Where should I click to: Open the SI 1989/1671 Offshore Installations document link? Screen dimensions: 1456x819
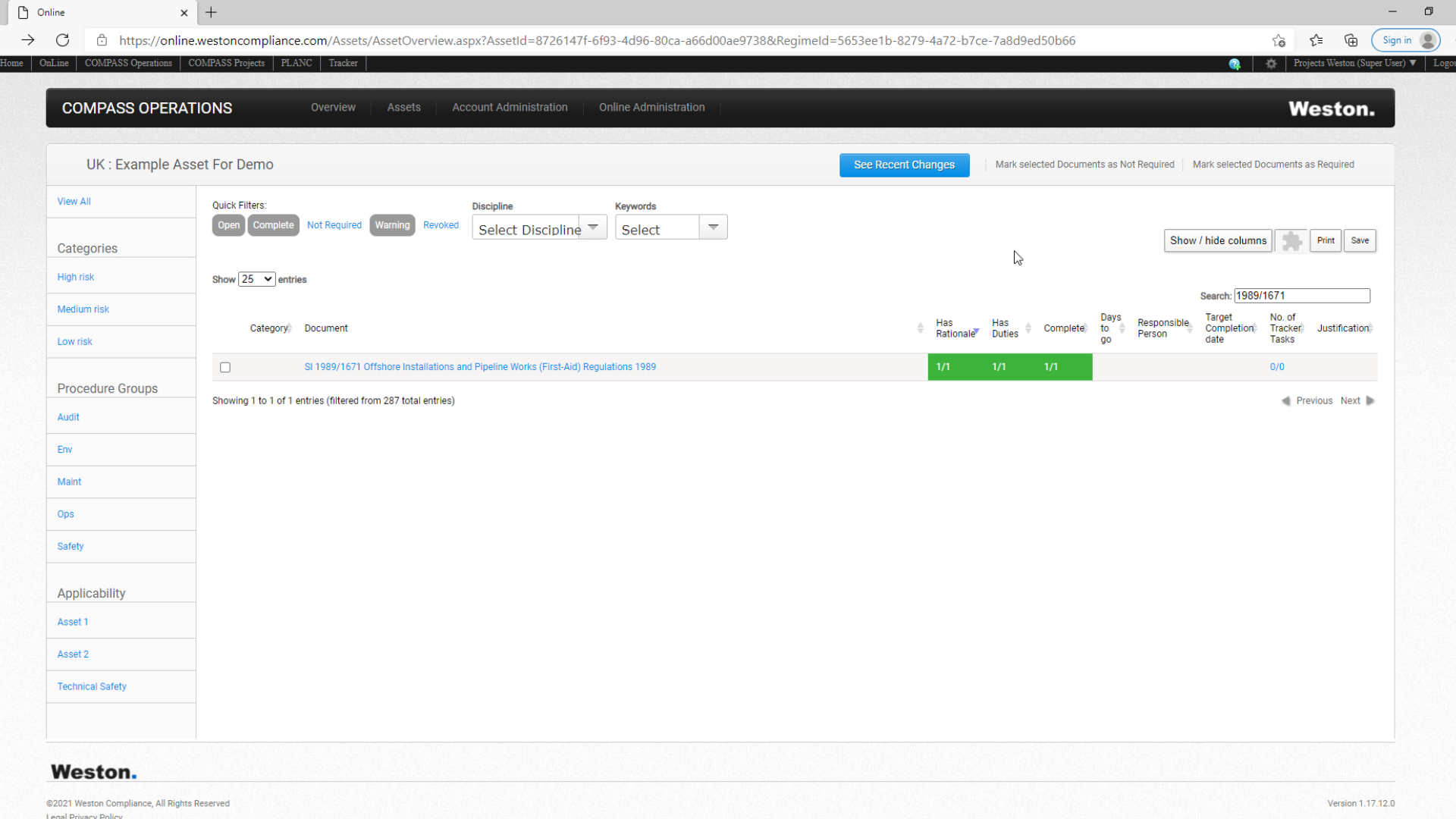coord(480,367)
